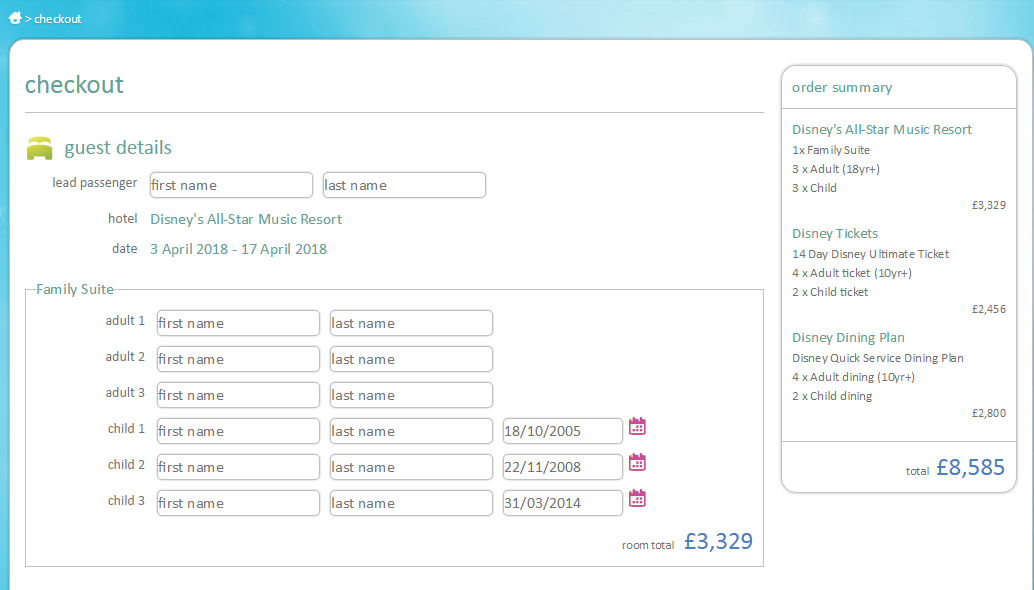Select Disney's All-Star Music Resort in order summary
This screenshot has width=1034, height=590.
point(882,129)
